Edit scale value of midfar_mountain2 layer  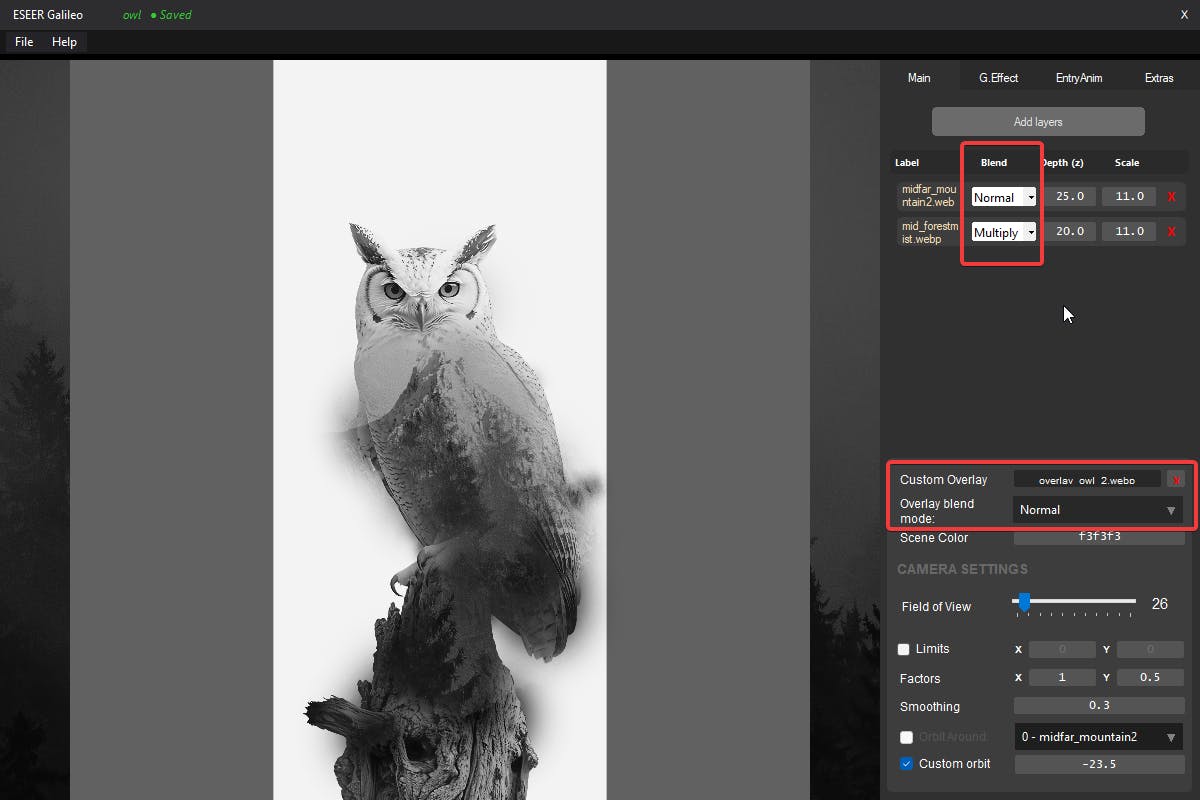coord(1129,197)
